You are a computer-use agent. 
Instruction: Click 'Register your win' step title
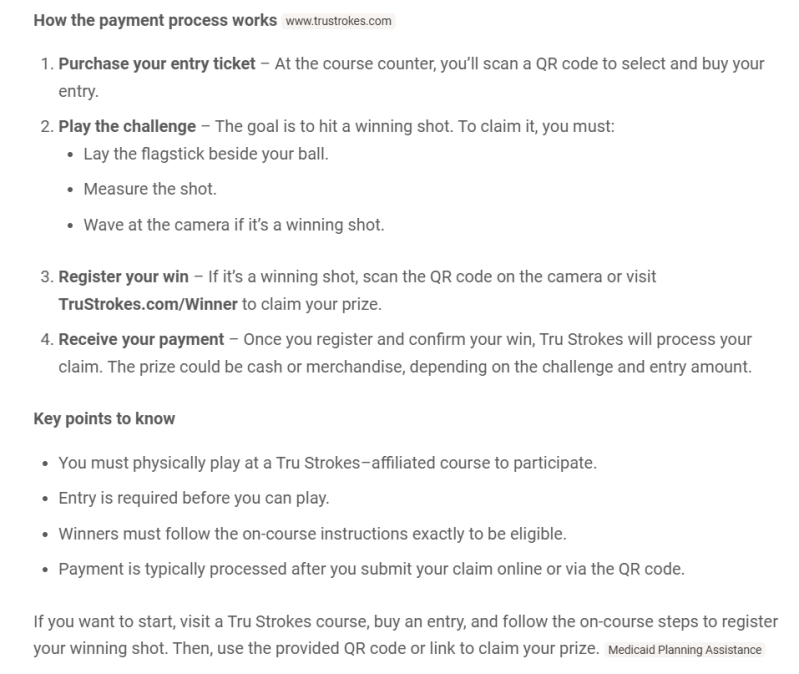tap(123, 277)
